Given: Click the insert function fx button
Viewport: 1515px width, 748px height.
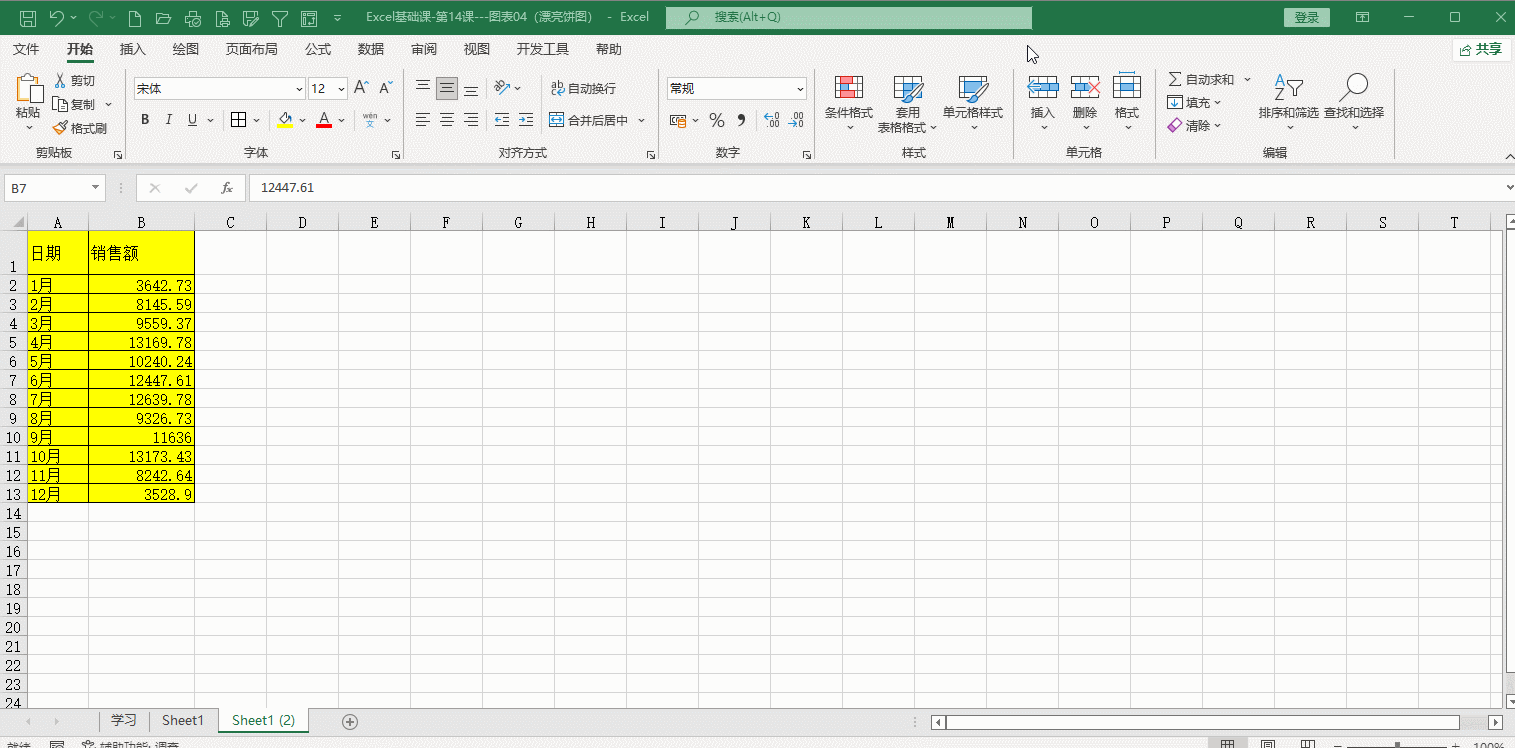Looking at the screenshot, I should (227, 188).
